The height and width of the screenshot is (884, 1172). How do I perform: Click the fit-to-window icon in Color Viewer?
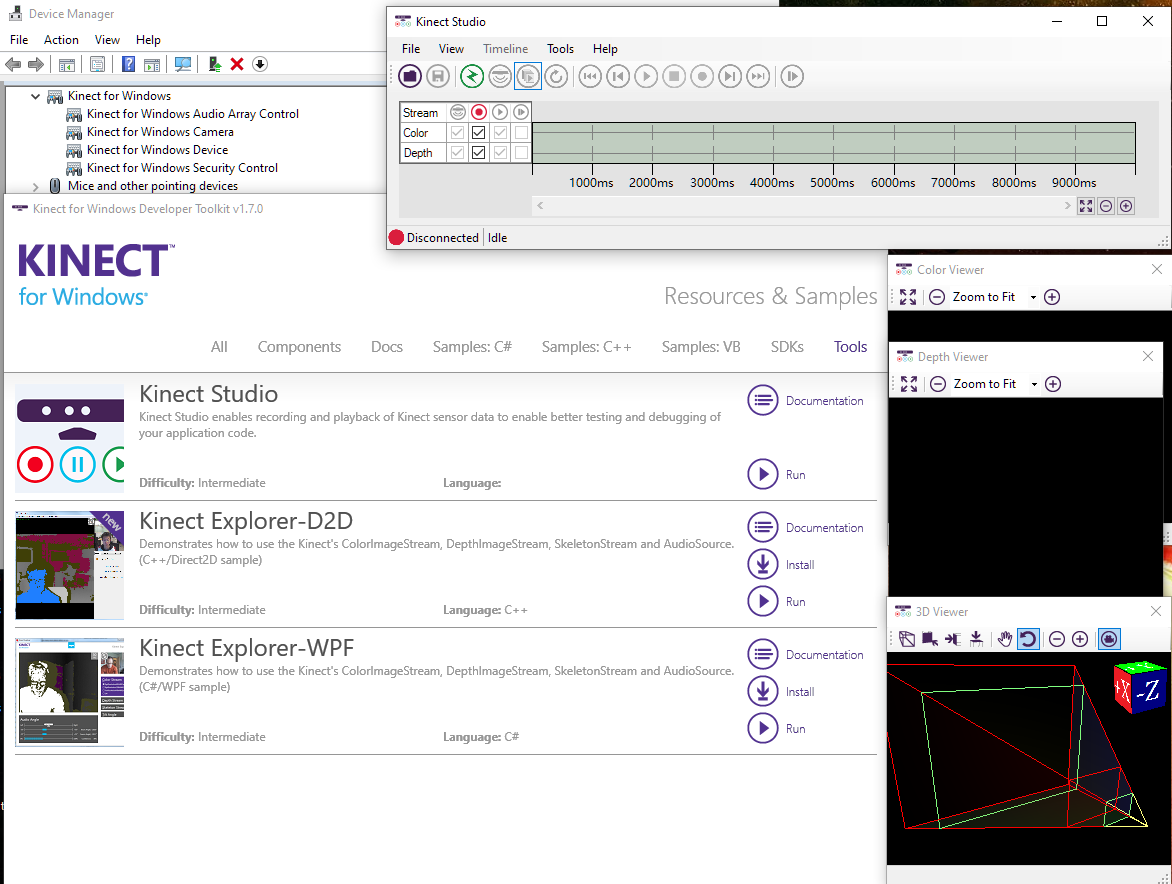pyautogui.click(x=908, y=297)
